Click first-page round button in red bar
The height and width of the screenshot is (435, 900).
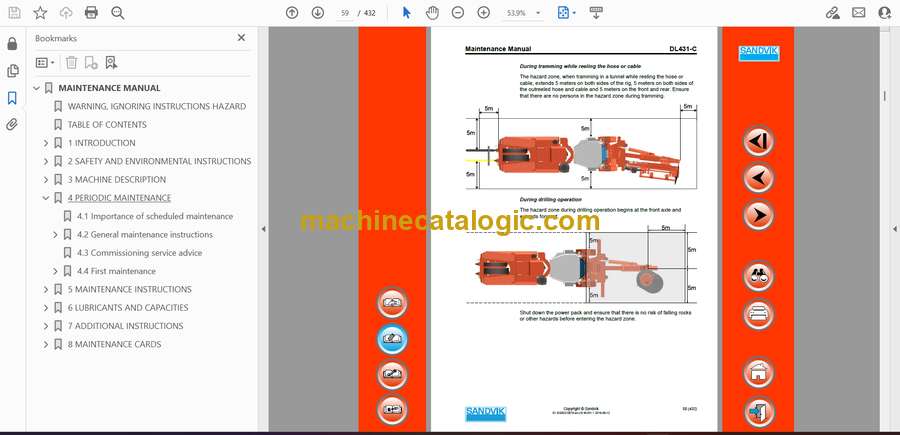coord(758,141)
